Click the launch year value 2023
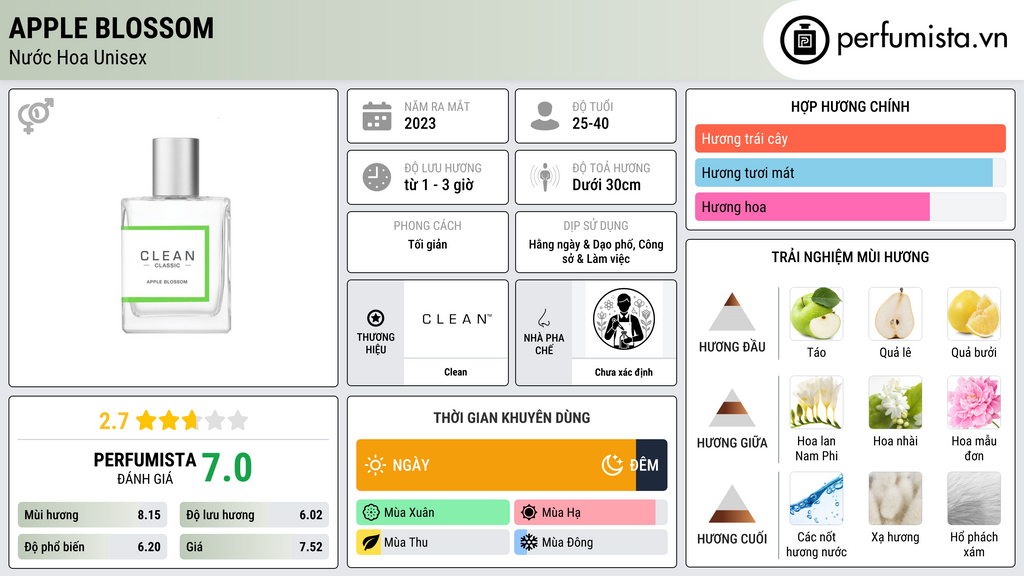This screenshot has width=1024, height=576. [420, 123]
